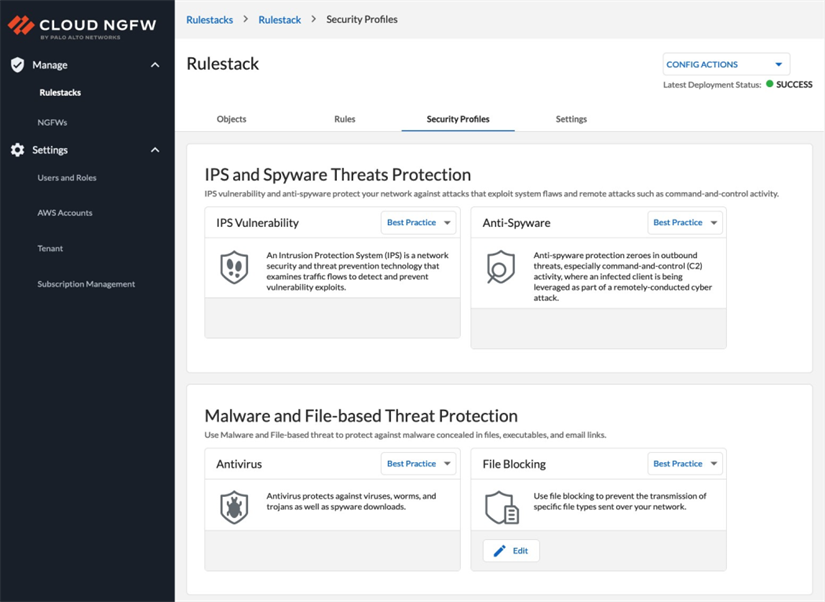Click the Anti-Spyware magnifier shield icon

(x=500, y=268)
